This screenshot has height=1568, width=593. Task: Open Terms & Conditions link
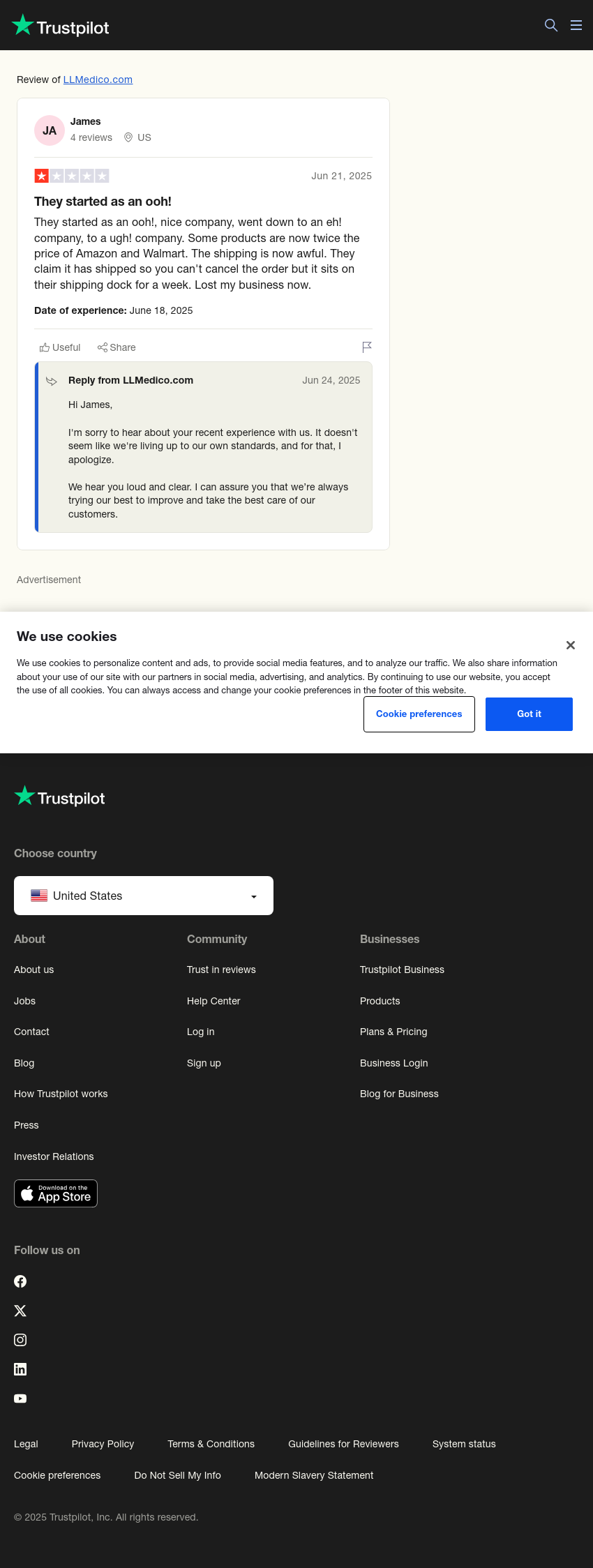[211, 1444]
